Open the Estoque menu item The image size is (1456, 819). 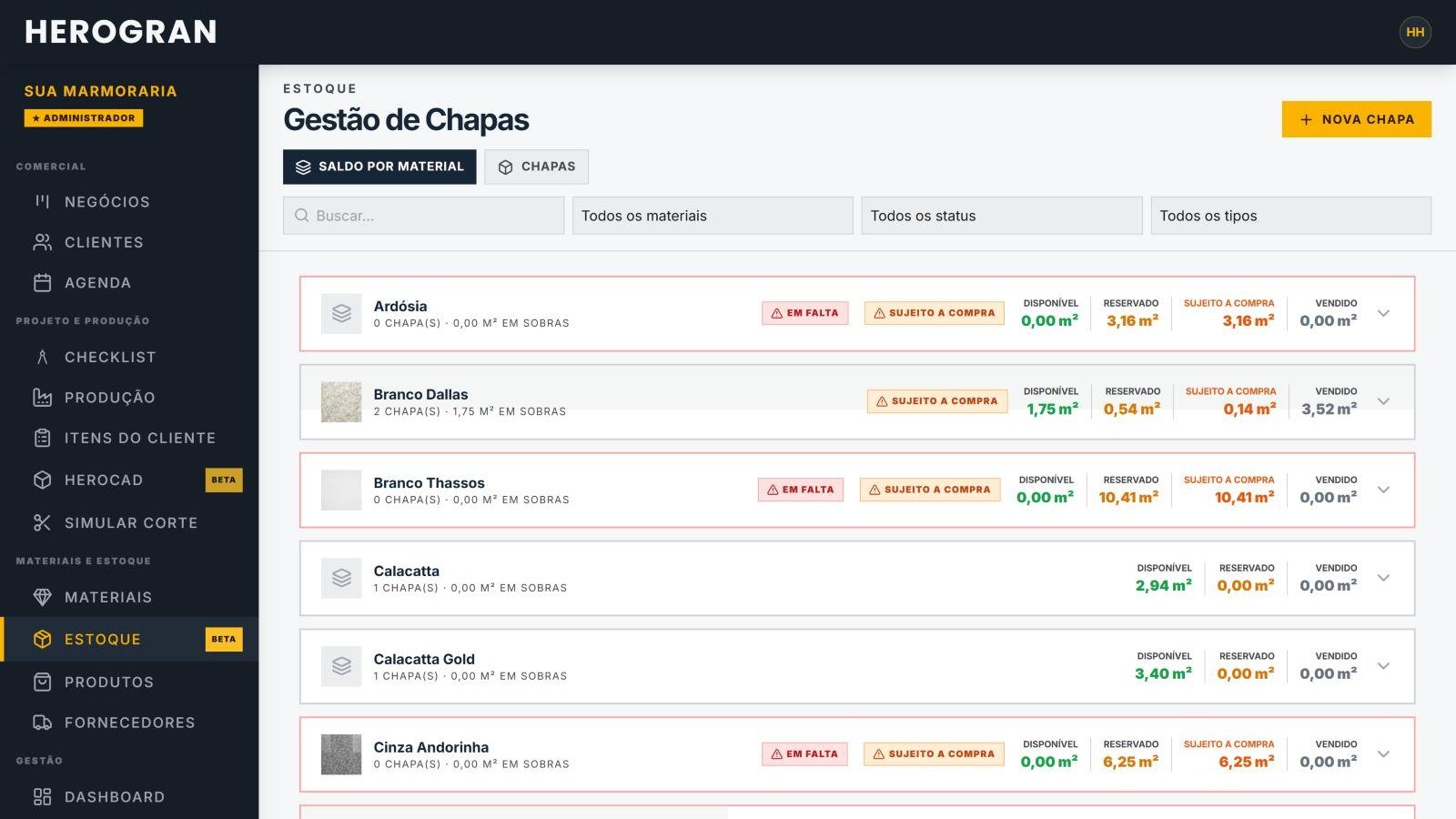pos(129,639)
